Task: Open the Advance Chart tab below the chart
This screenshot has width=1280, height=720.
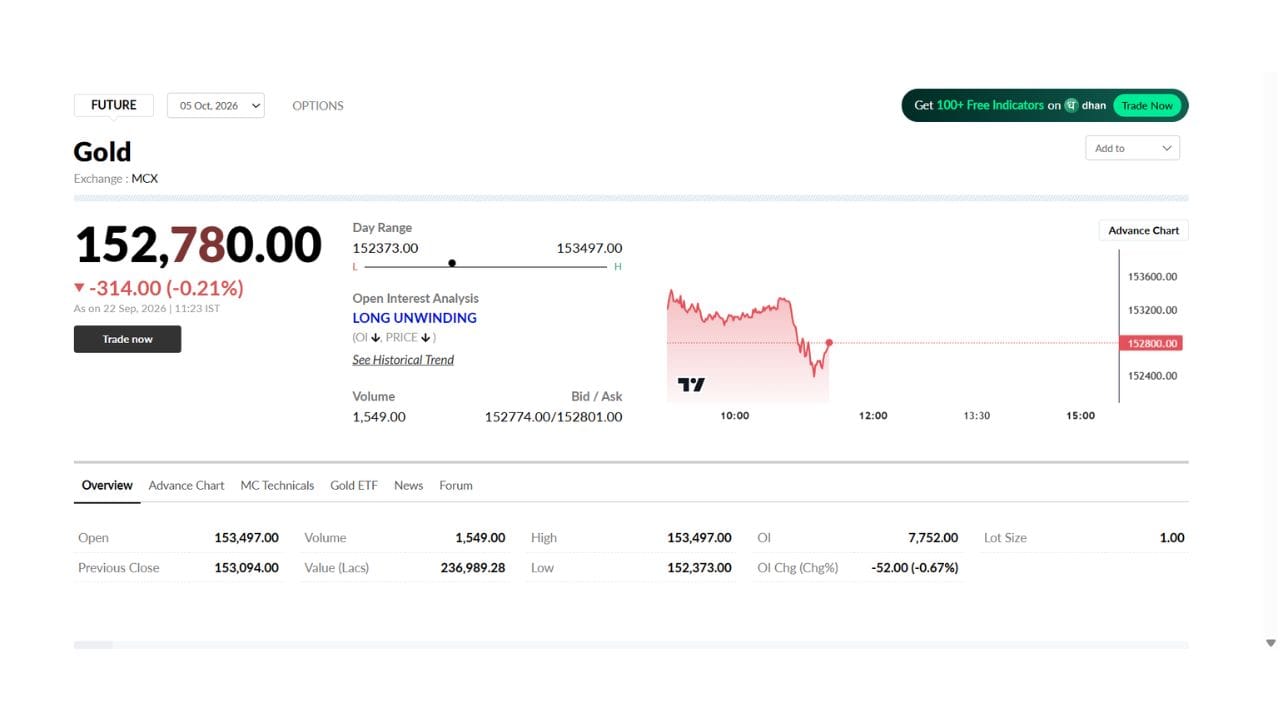Action: pos(186,485)
